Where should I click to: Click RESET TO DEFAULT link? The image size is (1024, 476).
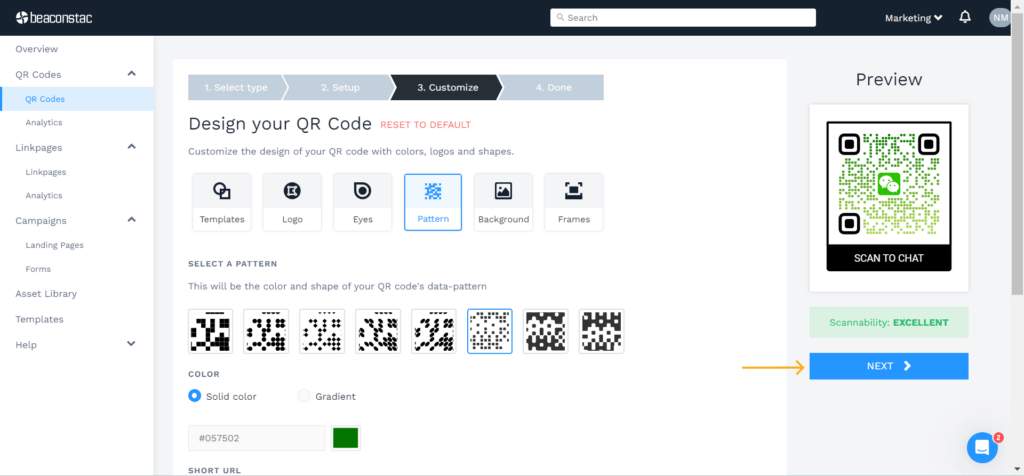[425, 125]
